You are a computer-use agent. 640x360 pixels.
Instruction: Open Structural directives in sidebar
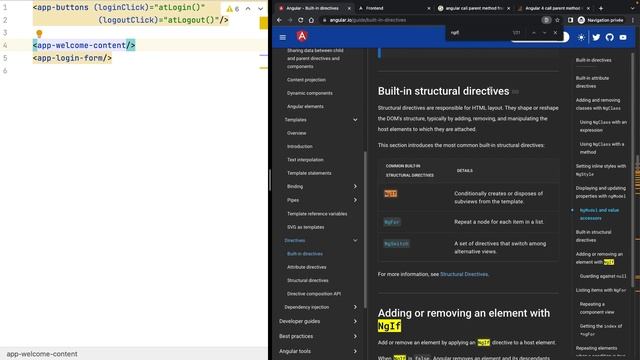308,280
